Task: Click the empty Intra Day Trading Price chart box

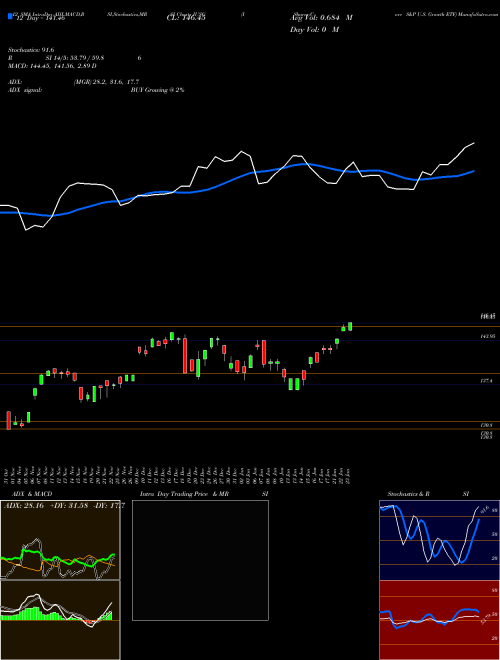Action: (x=200, y=560)
